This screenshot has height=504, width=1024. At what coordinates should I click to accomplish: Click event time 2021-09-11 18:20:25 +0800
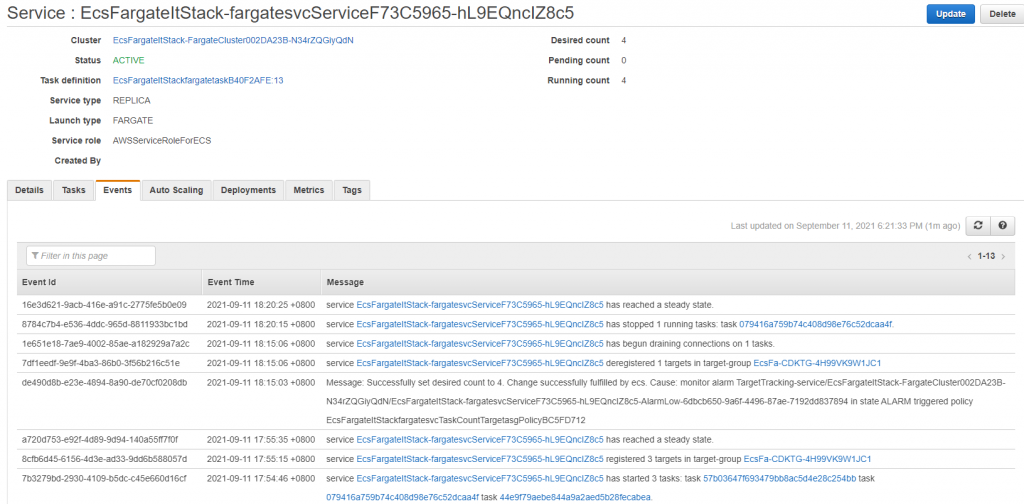(x=261, y=304)
